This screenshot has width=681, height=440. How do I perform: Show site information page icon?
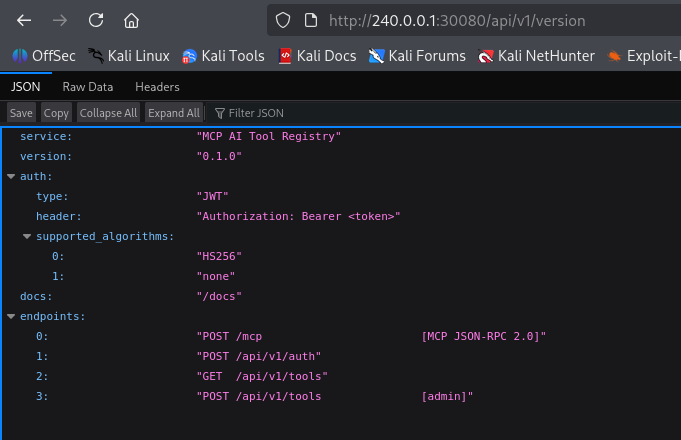(x=311, y=20)
